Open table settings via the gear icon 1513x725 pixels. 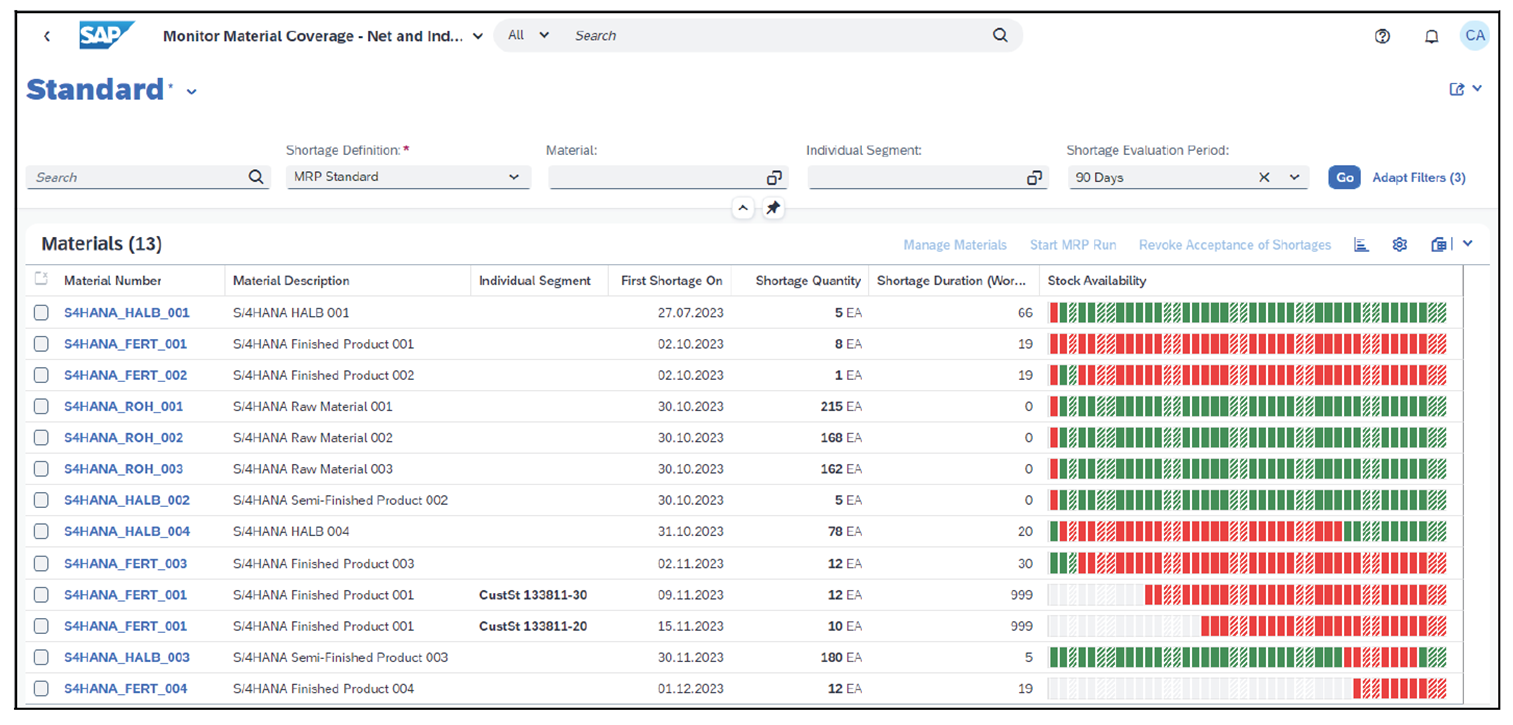(1399, 244)
